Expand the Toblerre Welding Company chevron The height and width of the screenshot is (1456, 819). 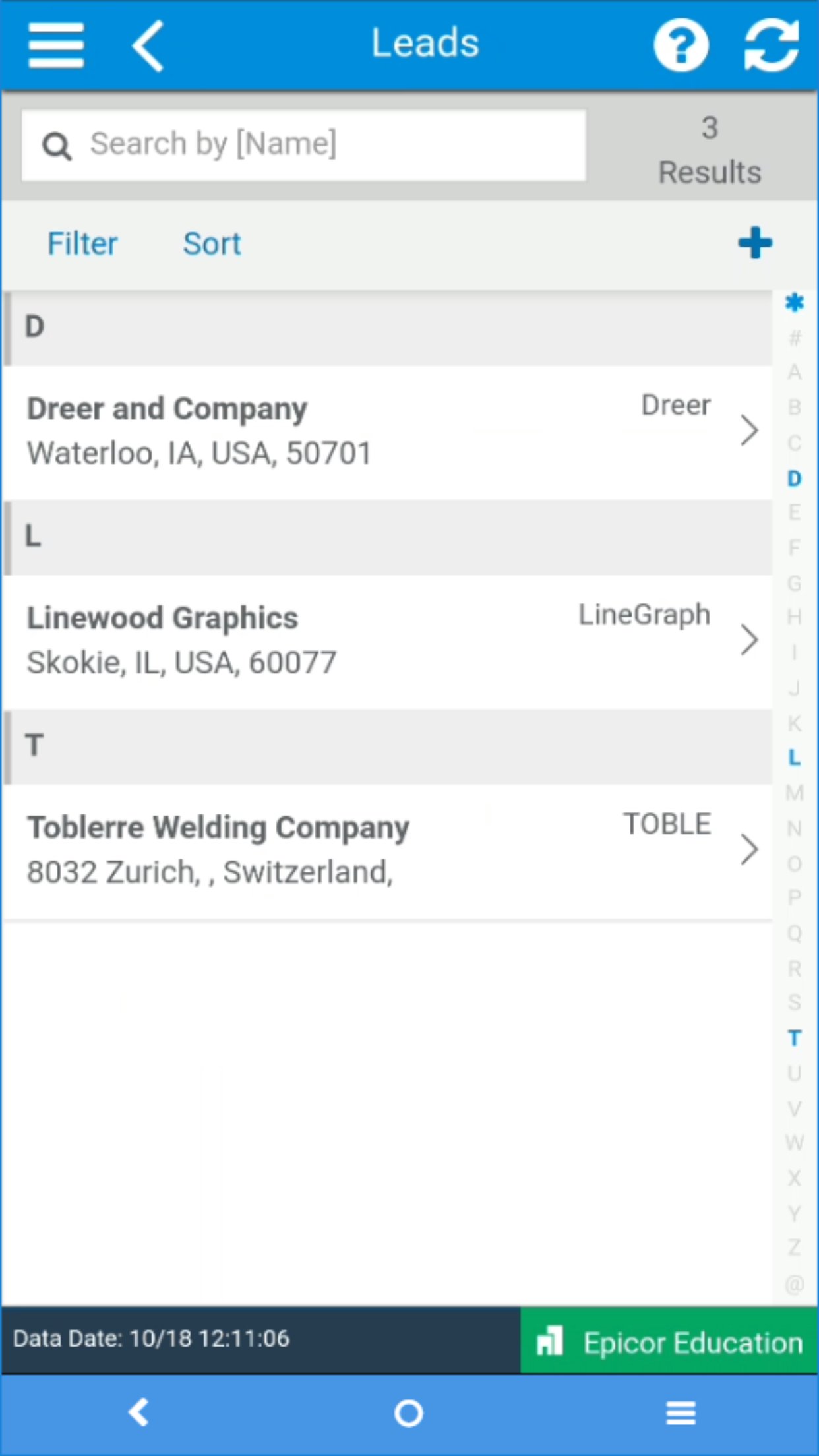click(749, 849)
